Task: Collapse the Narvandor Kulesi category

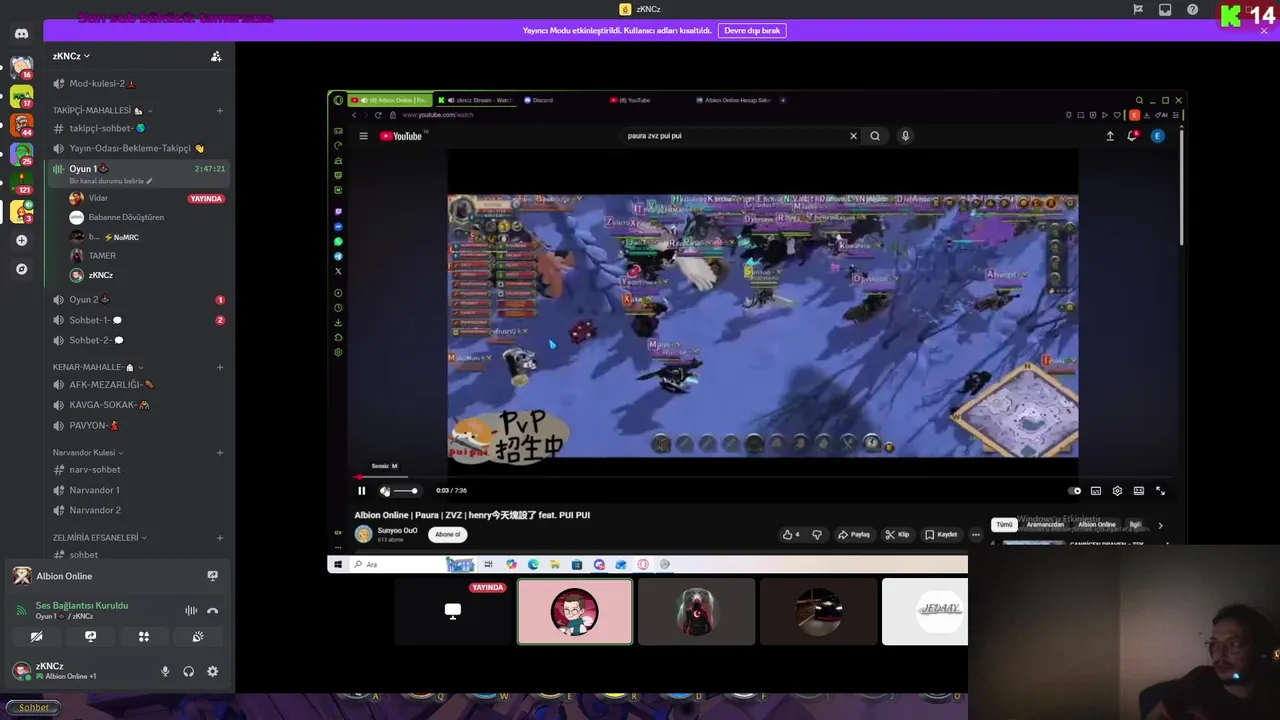Action: click(88, 453)
